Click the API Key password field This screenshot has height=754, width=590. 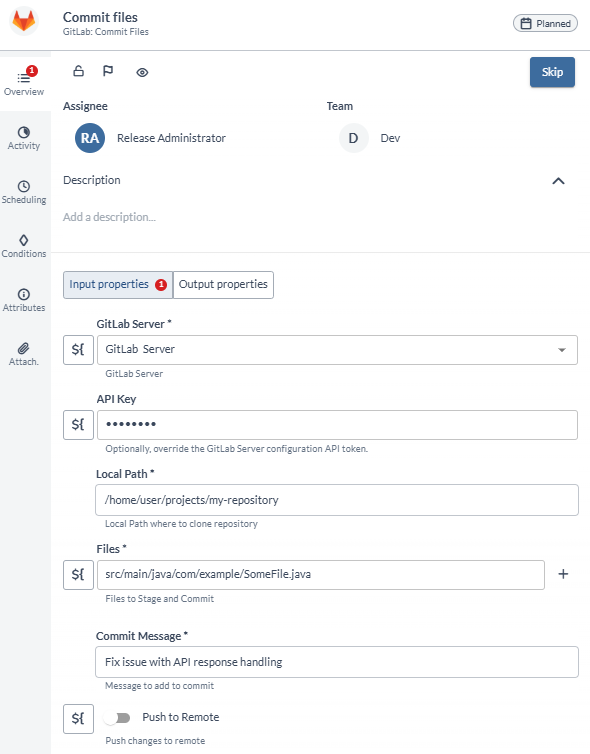coord(337,425)
